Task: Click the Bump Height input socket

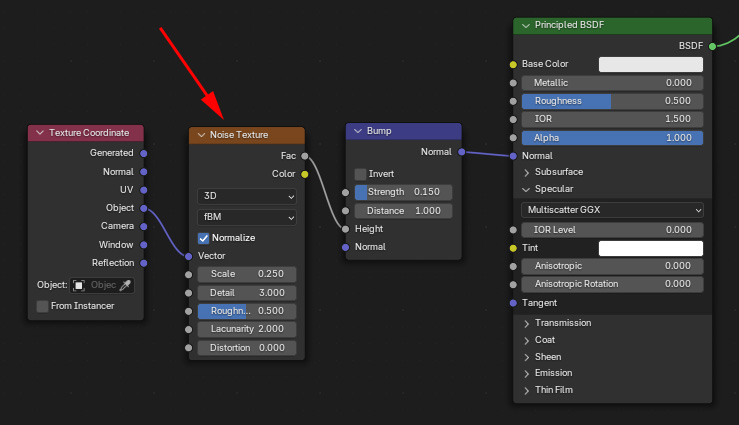Action: pyautogui.click(x=345, y=229)
